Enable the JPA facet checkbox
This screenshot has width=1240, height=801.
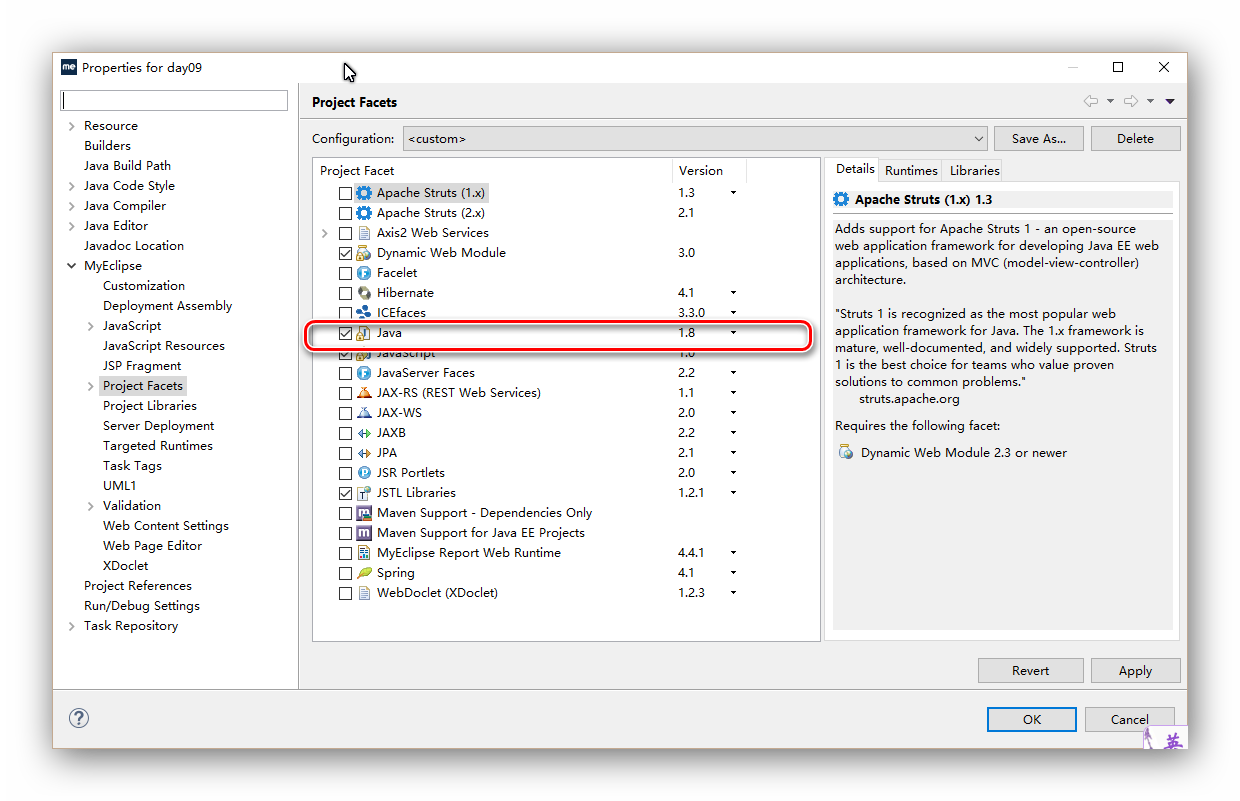345,453
